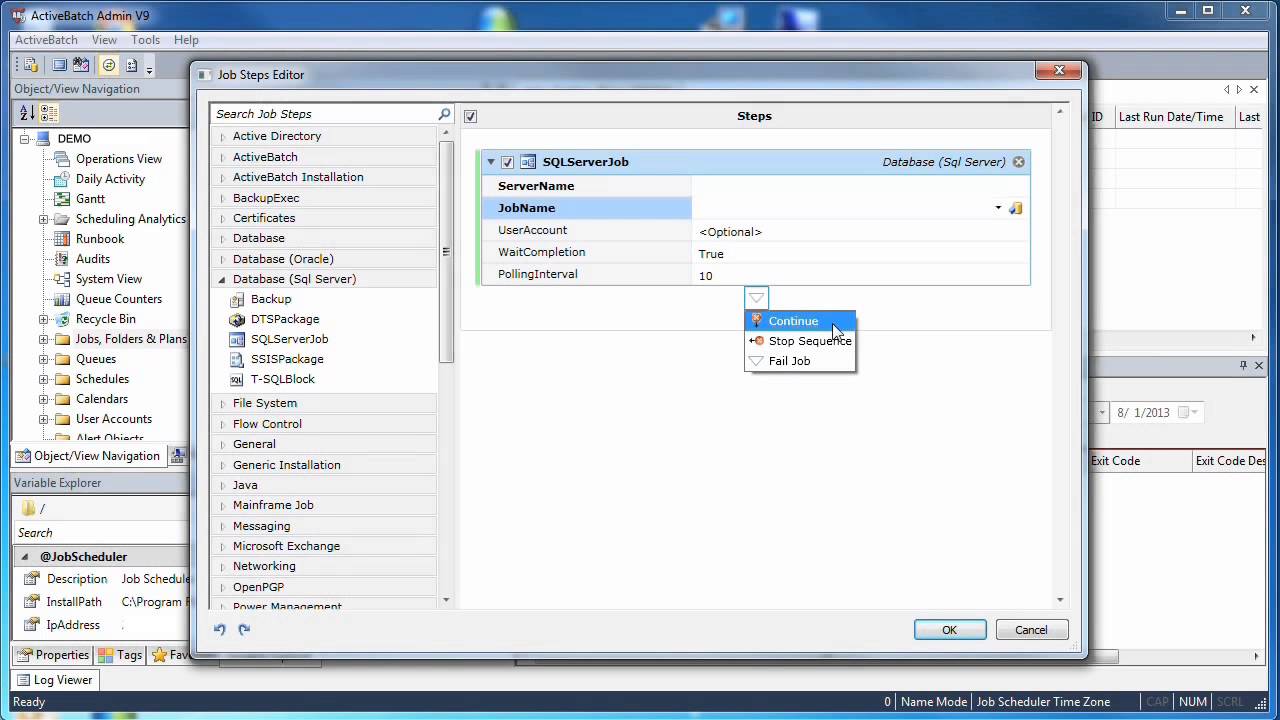Click the SQLServerJob icon in step list

coord(237,339)
